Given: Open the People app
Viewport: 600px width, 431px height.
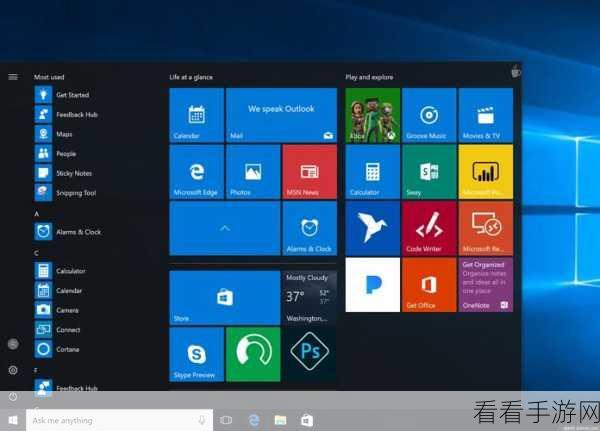Looking at the screenshot, I should pos(55,153).
